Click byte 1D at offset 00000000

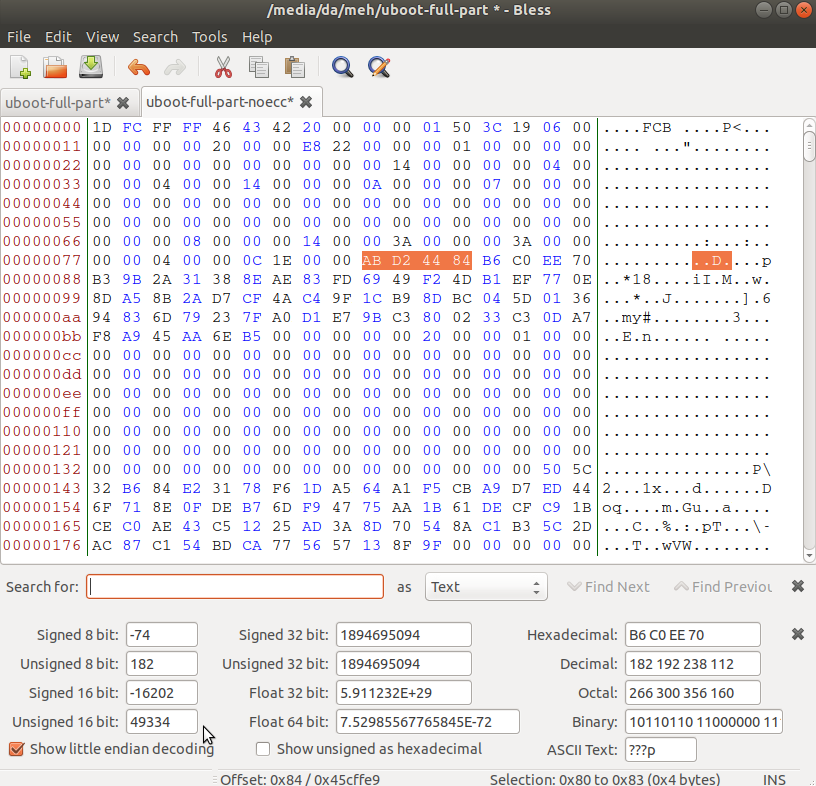coord(102,128)
